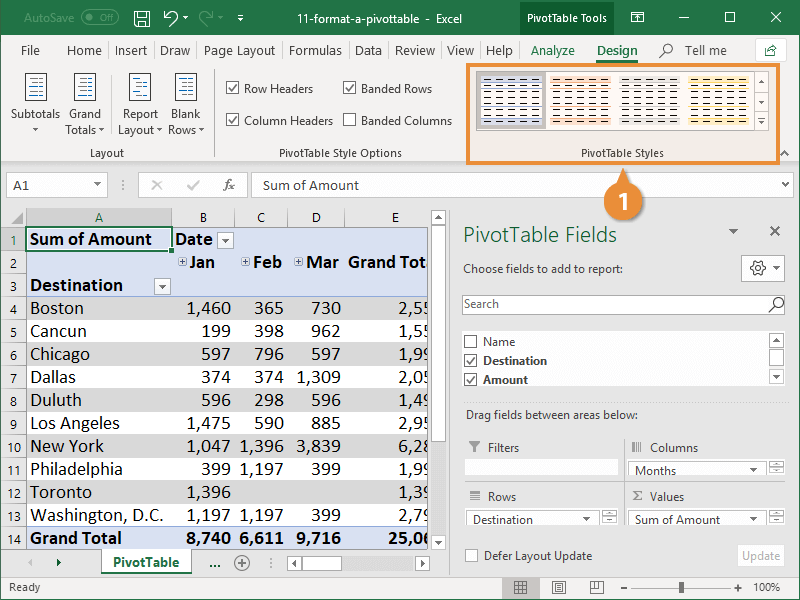Open Customize Quick Access Toolbar menu
This screenshot has width=800, height=600.
coord(240,19)
